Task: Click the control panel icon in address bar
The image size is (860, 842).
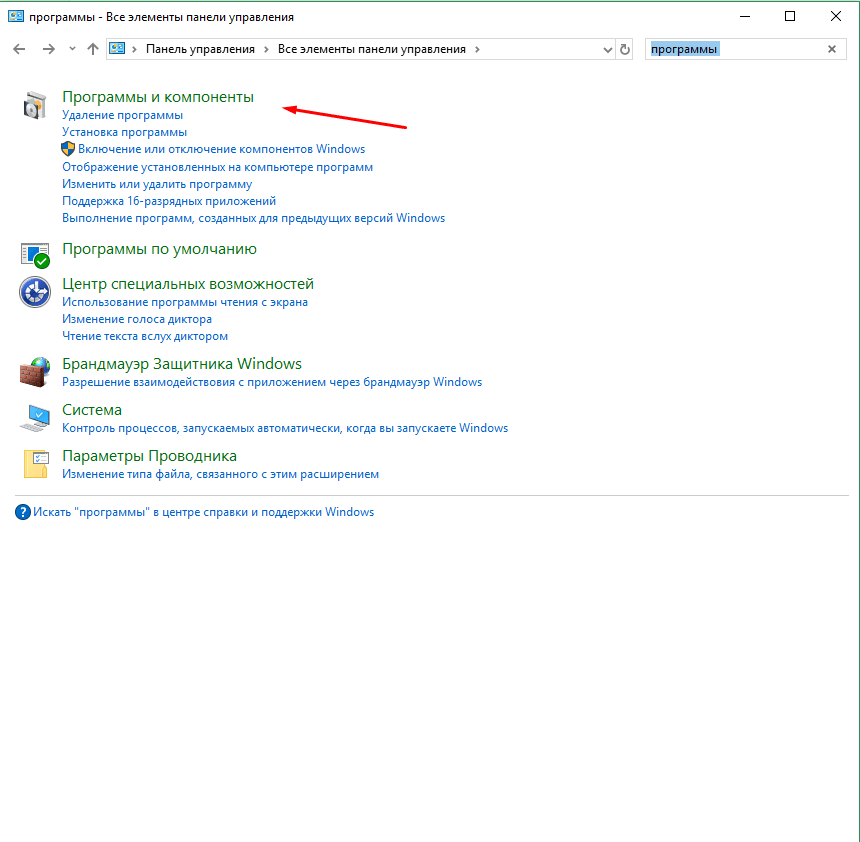Action: pyautogui.click(x=117, y=49)
